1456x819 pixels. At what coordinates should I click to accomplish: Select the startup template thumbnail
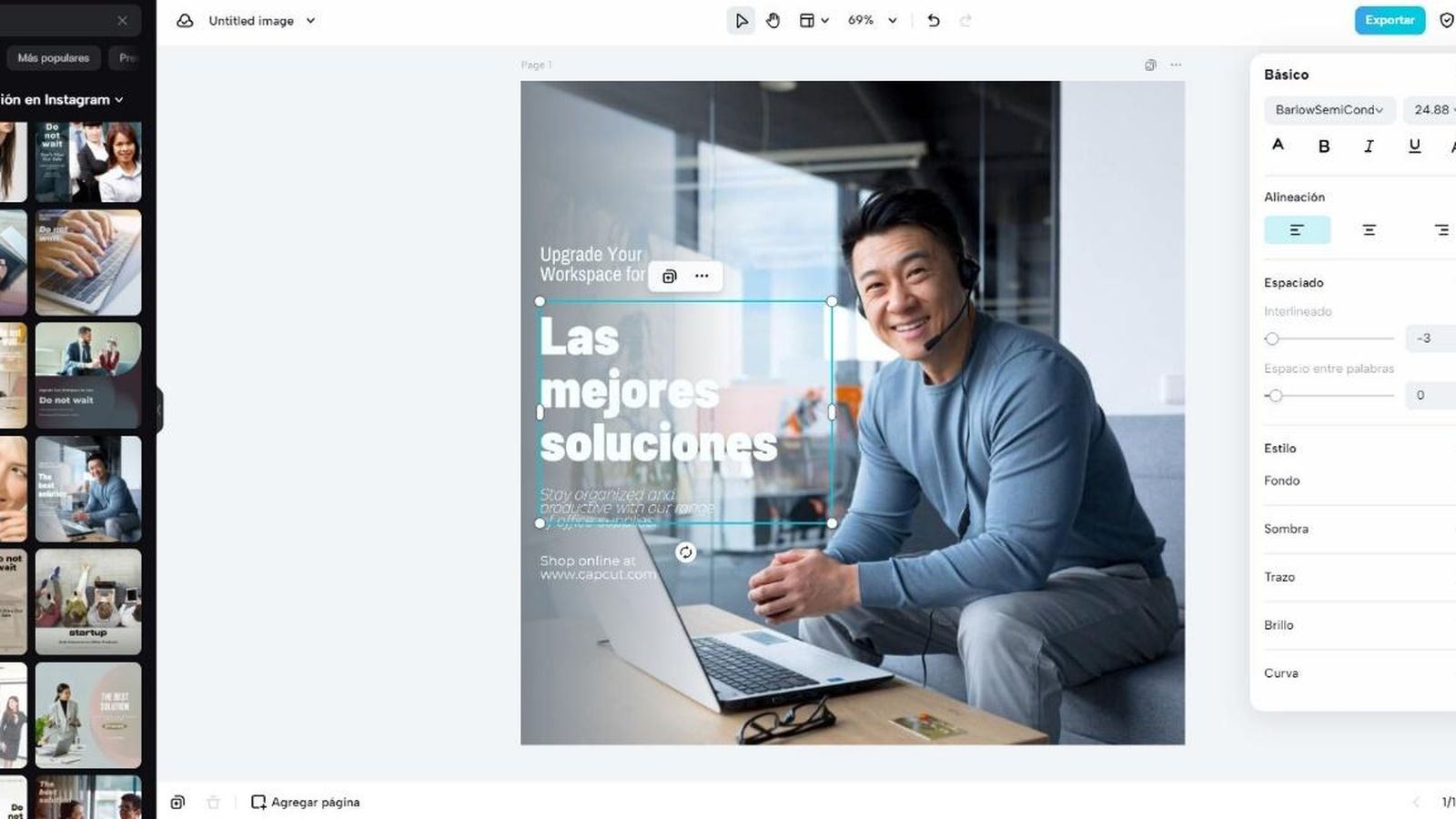[x=88, y=602]
